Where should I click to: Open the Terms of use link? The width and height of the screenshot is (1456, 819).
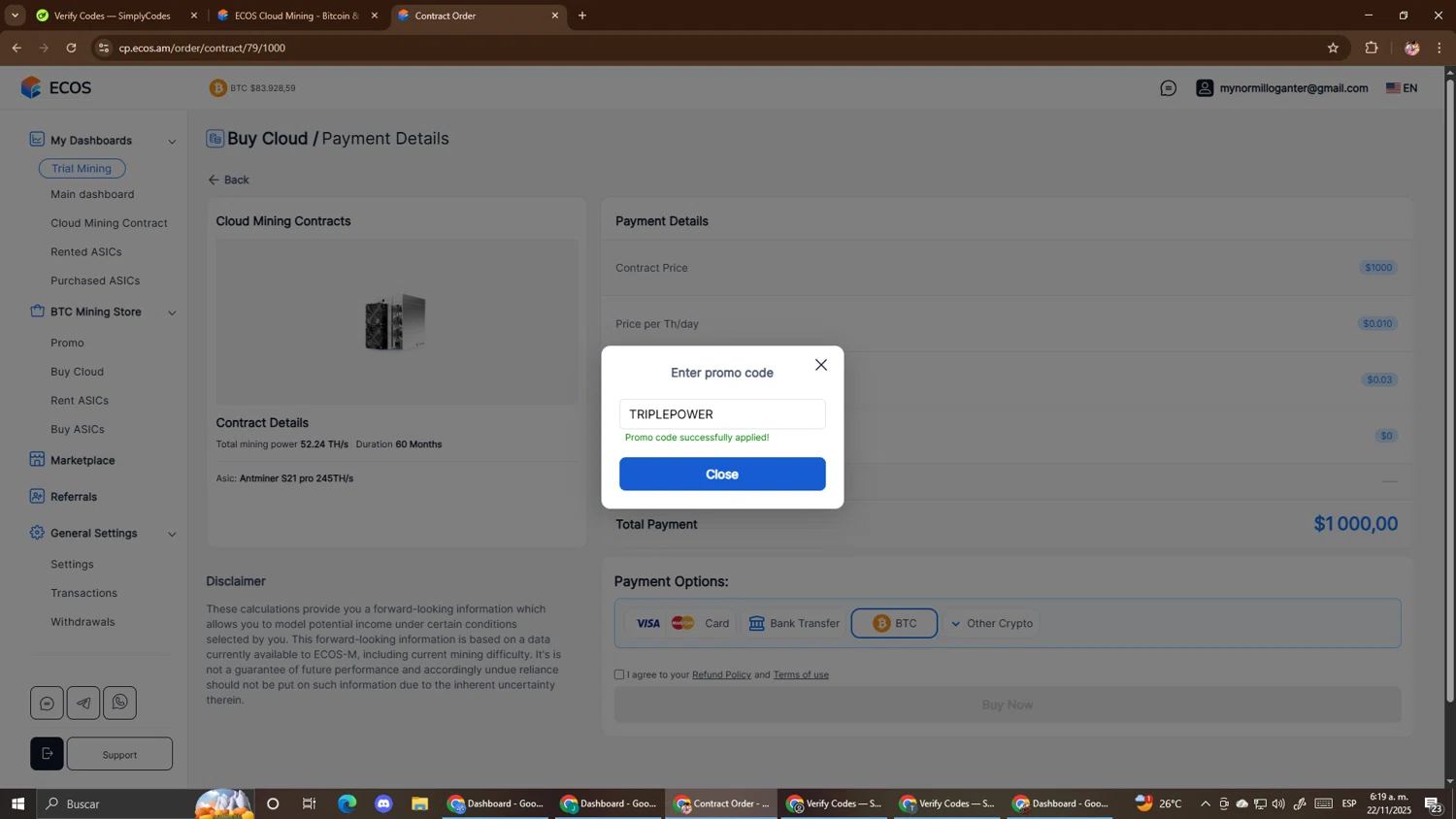pyautogui.click(x=801, y=675)
